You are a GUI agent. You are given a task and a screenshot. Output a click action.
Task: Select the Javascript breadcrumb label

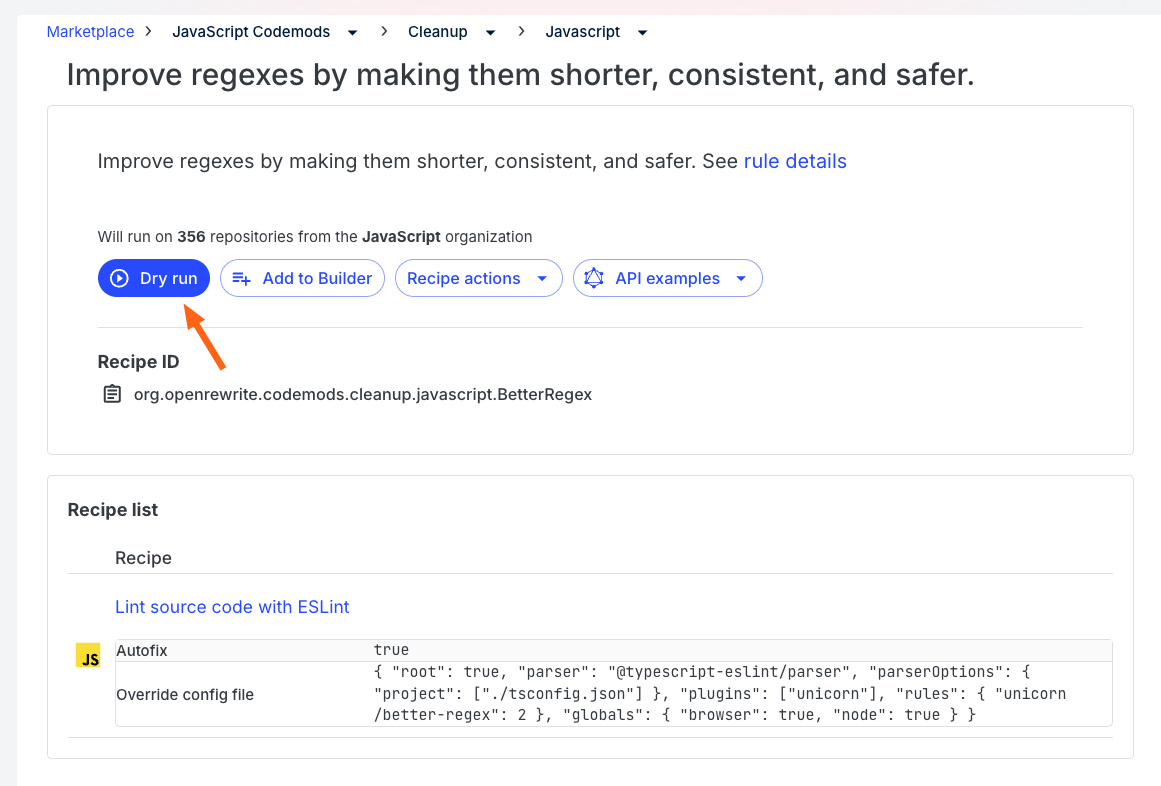[x=583, y=32]
